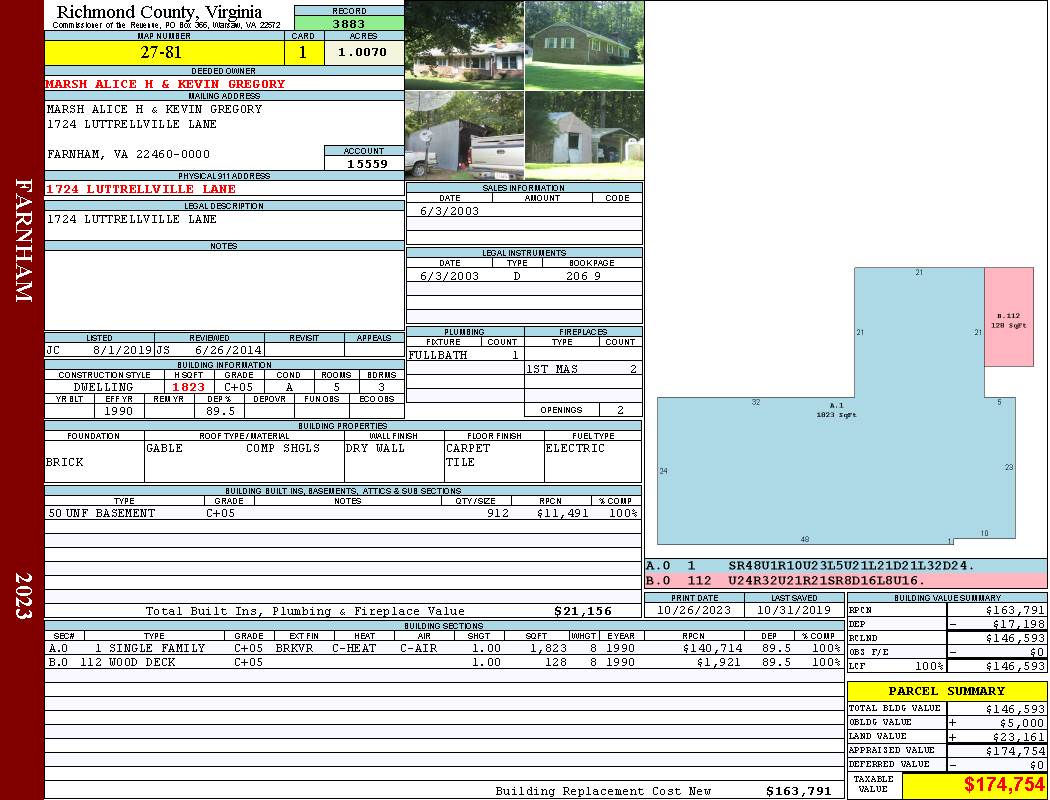Image resolution: width=1050 pixels, height=800 pixels.
Task: Open the top-left house front photo
Action: click(x=464, y=46)
